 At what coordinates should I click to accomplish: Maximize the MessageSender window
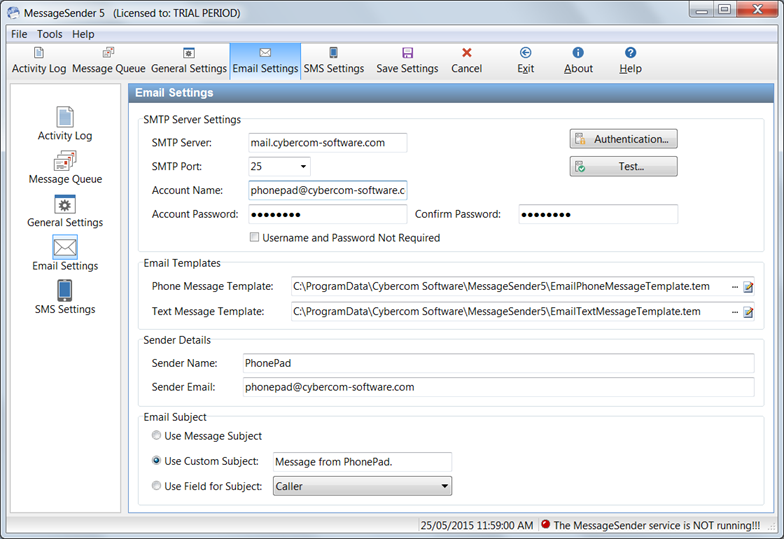724,9
